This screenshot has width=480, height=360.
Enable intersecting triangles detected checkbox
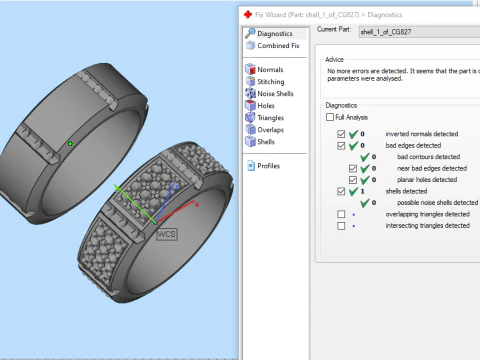click(341, 226)
